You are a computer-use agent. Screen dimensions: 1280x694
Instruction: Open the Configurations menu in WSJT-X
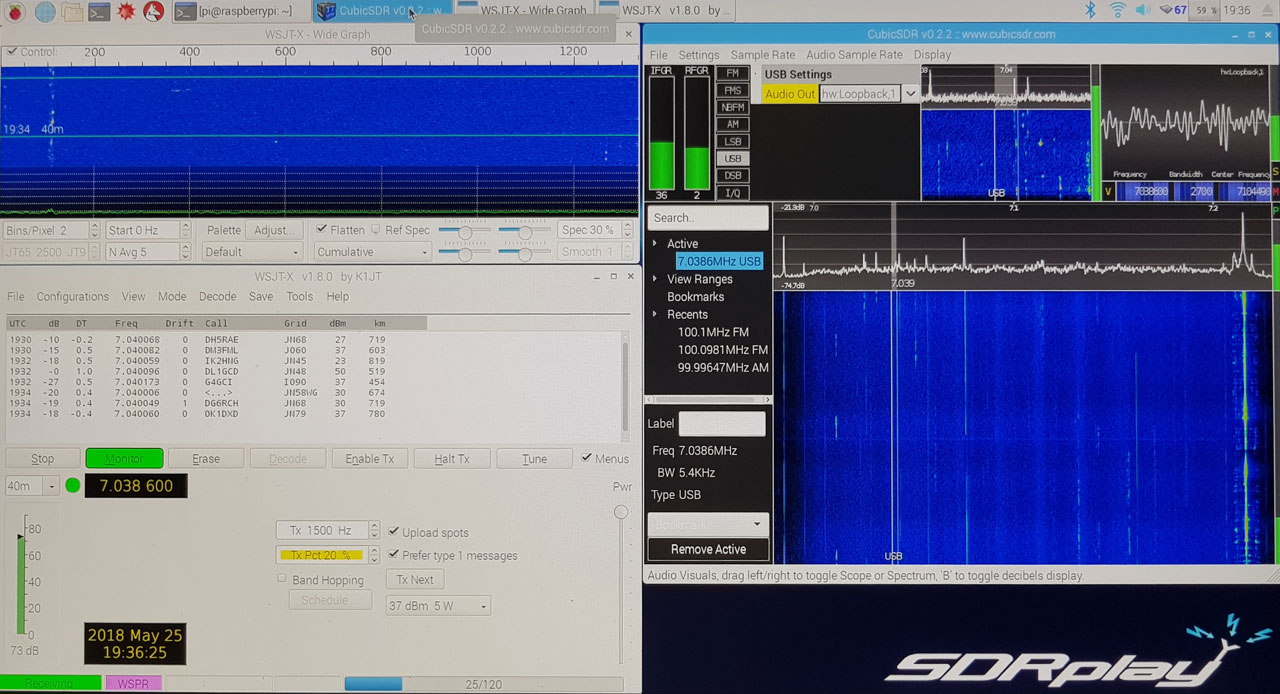tap(73, 296)
